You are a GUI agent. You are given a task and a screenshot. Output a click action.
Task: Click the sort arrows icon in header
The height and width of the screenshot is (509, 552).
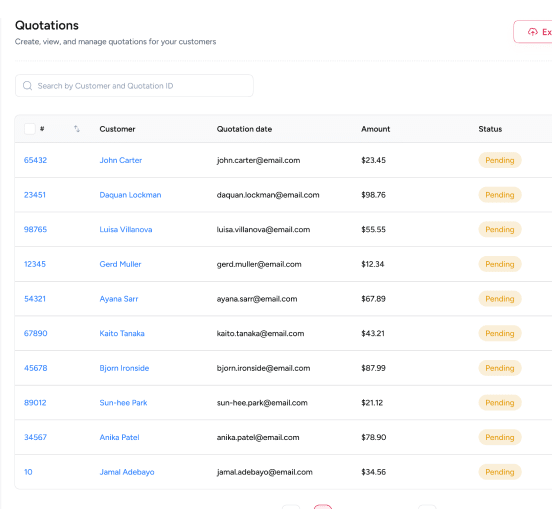[77, 129]
